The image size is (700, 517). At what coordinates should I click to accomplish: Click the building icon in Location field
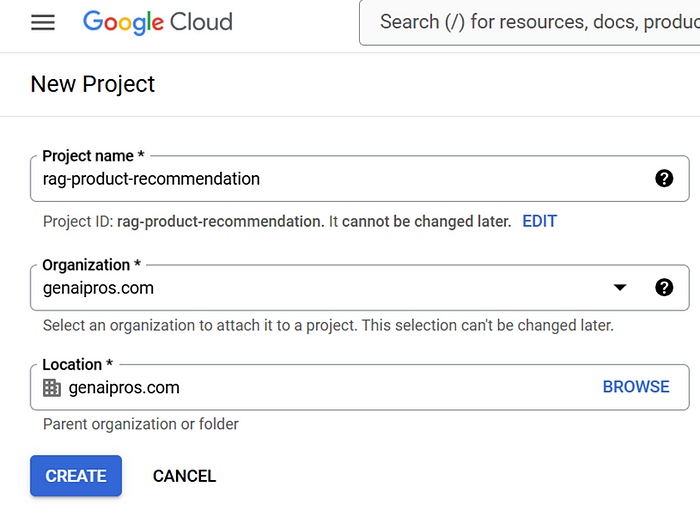pyautogui.click(x=52, y=388)
